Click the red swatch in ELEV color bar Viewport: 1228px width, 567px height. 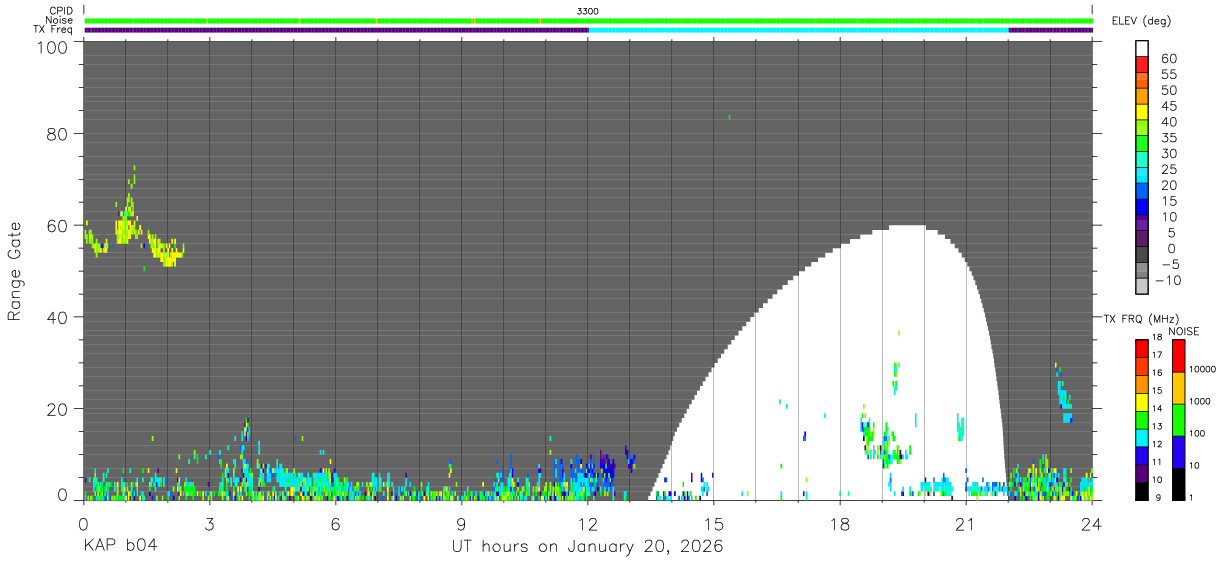tap(1141, 66)
